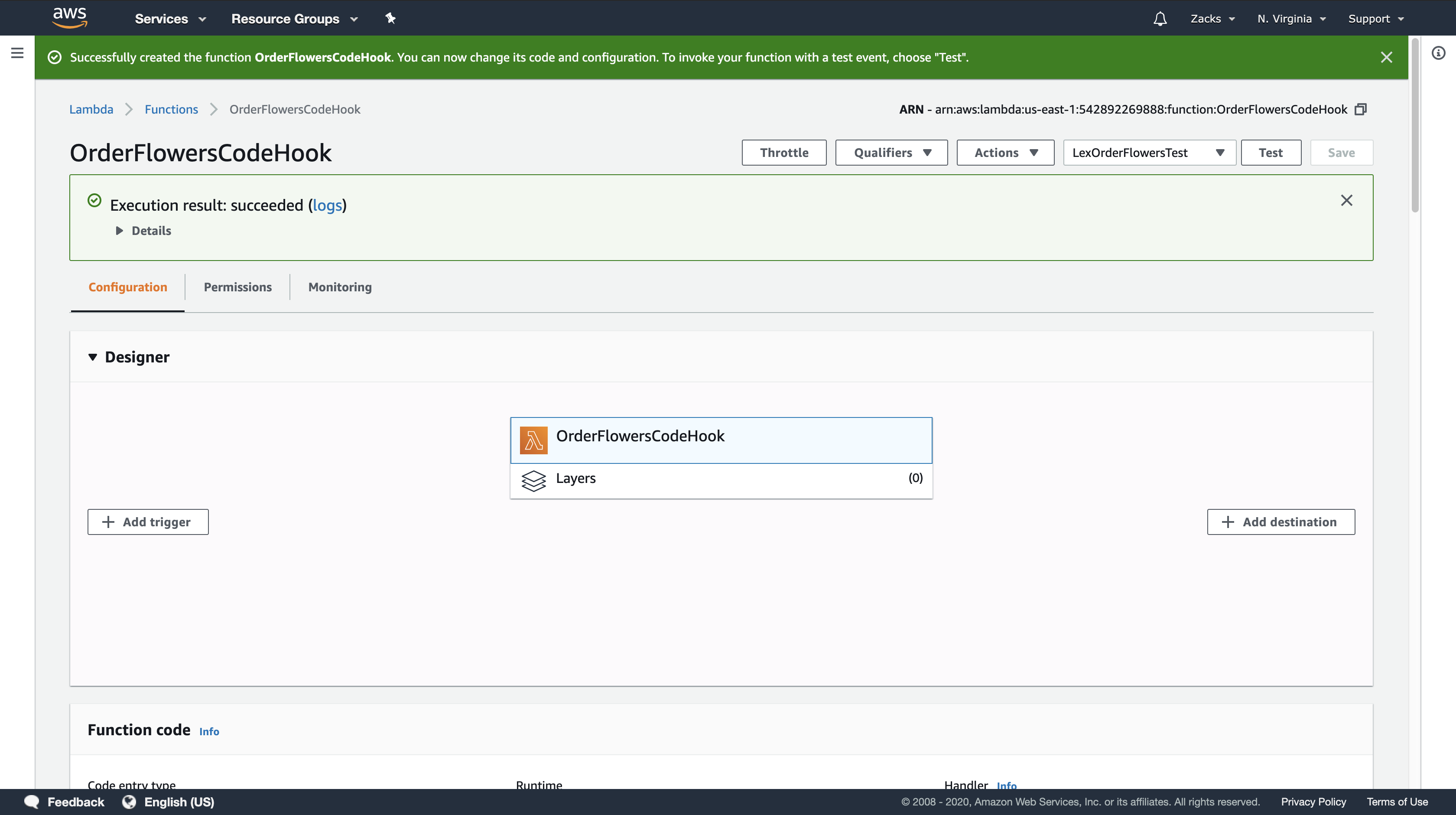1456x815 pixels.
Task: Click the Layers stack icon
Action: [533, 480]
